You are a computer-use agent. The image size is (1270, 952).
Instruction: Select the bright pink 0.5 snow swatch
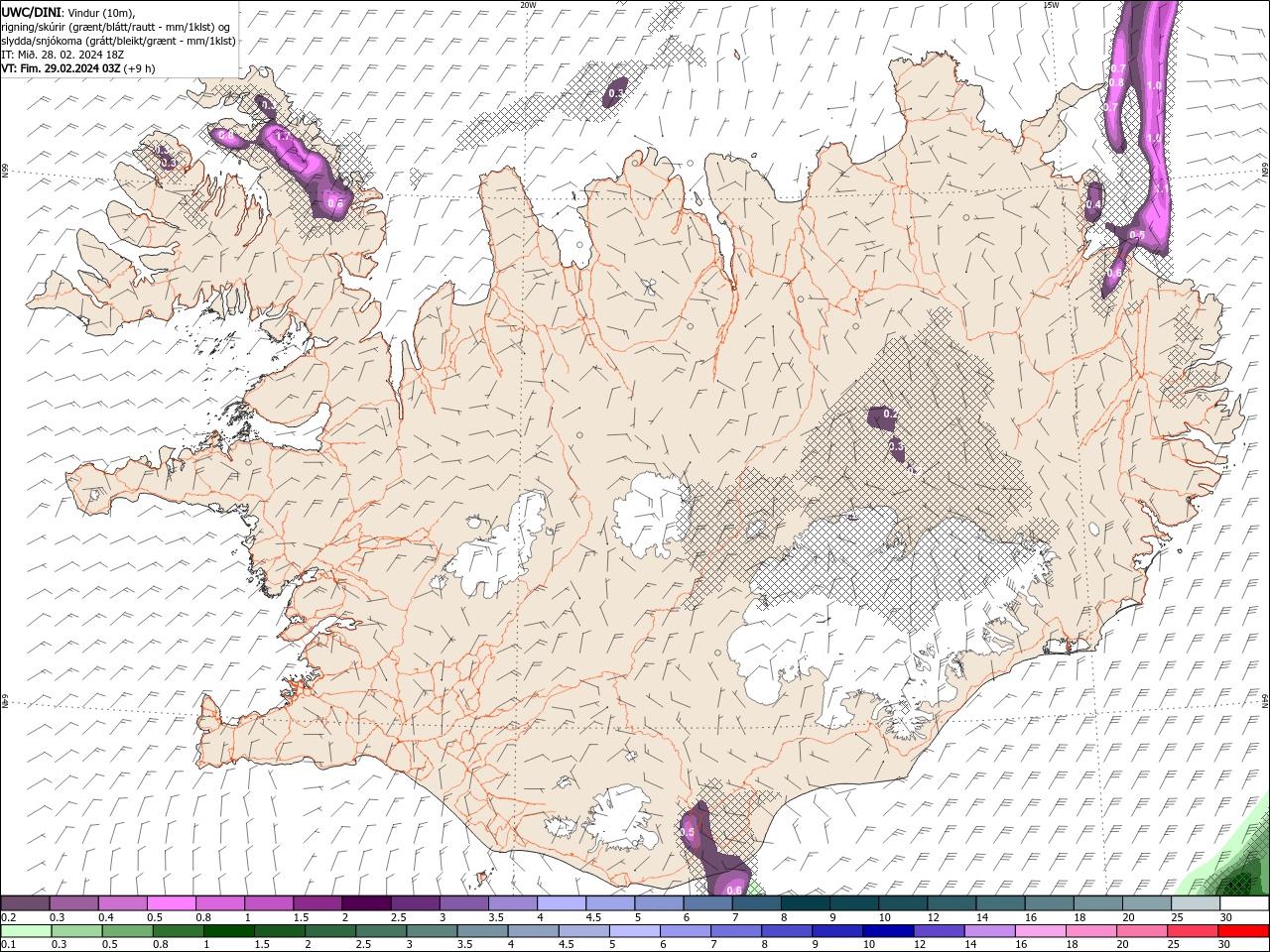tap(172, 903)
